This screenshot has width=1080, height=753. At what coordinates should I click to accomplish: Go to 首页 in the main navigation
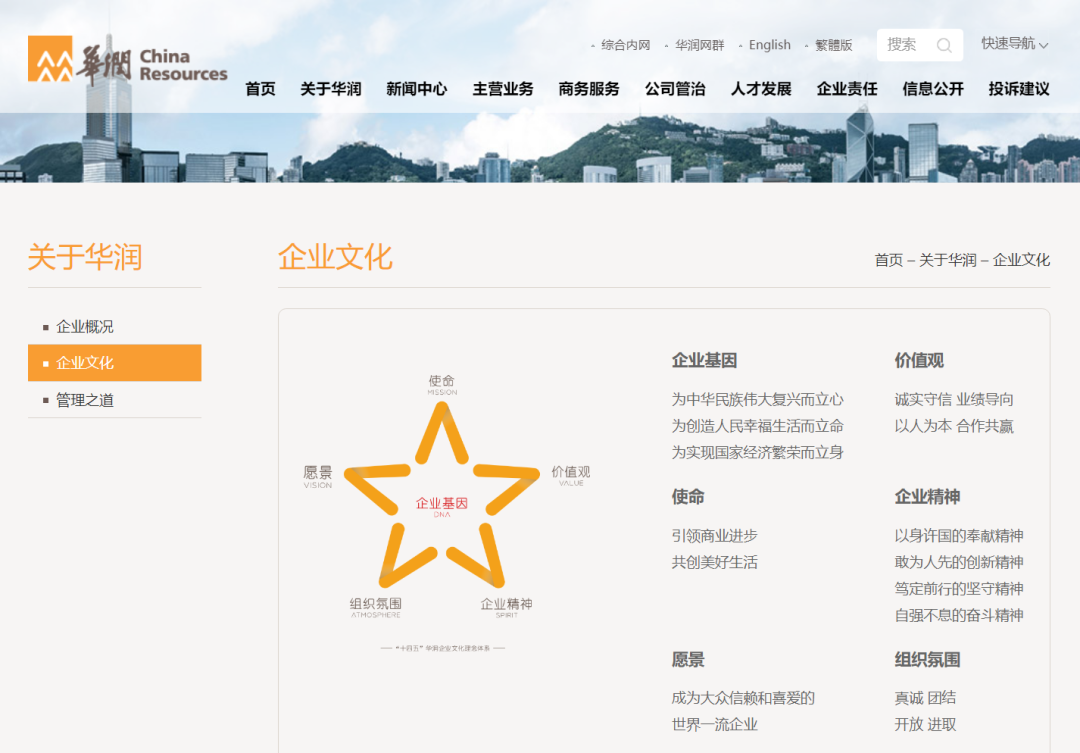(x=260, y=89)
